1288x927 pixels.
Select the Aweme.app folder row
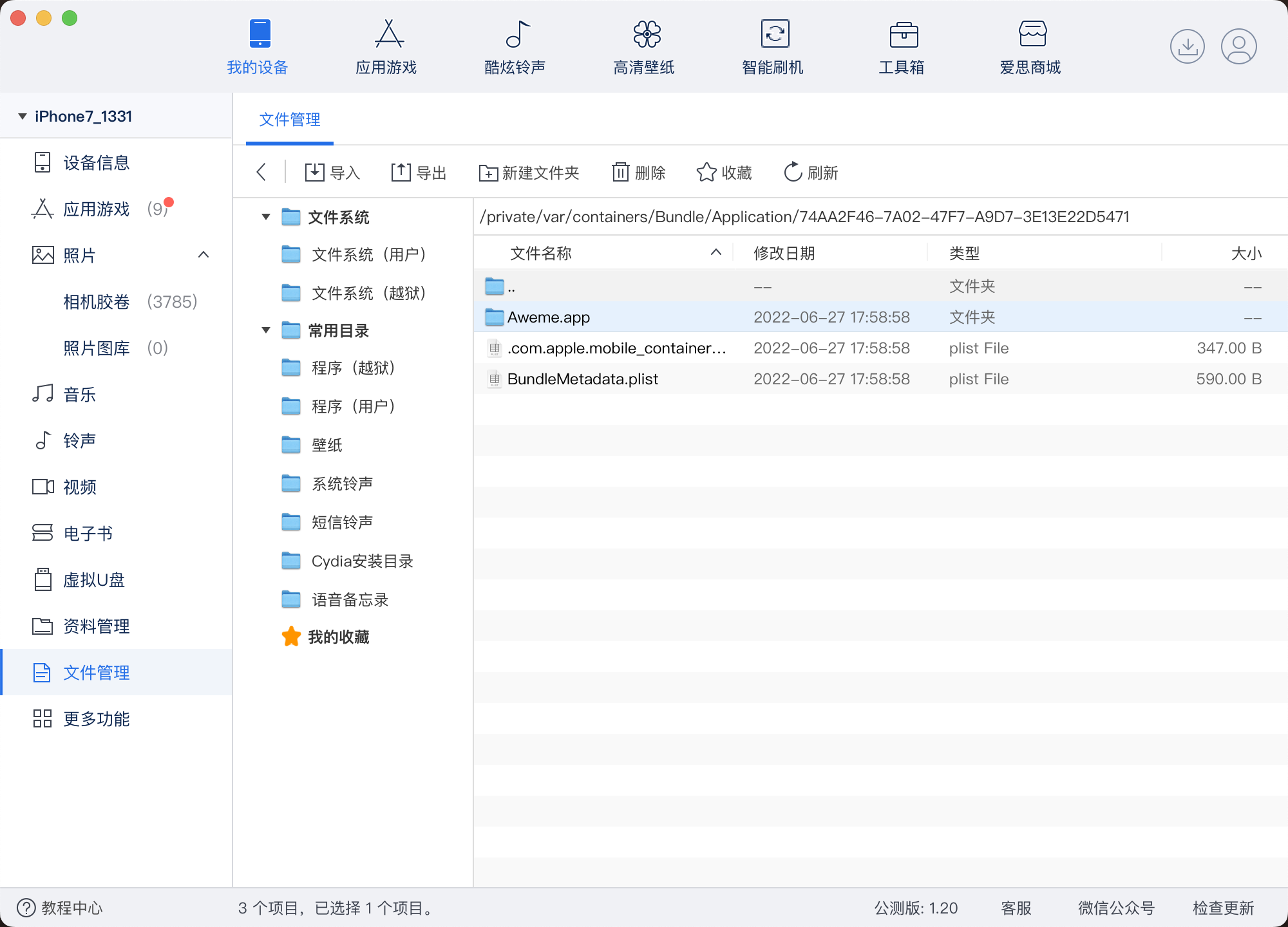pyautogui.click(x=881, y=317)
